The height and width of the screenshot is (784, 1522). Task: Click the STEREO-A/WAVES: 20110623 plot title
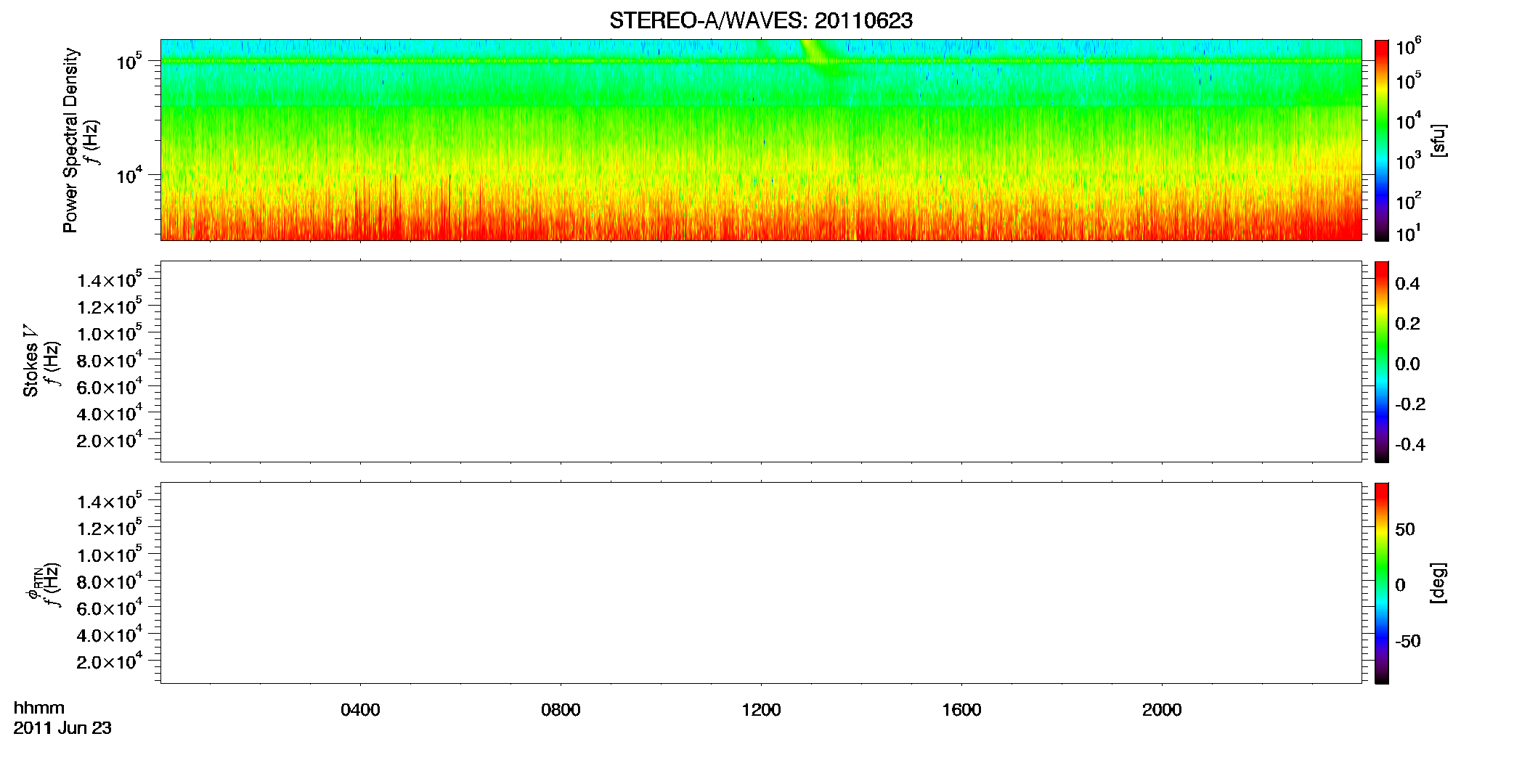760,20
